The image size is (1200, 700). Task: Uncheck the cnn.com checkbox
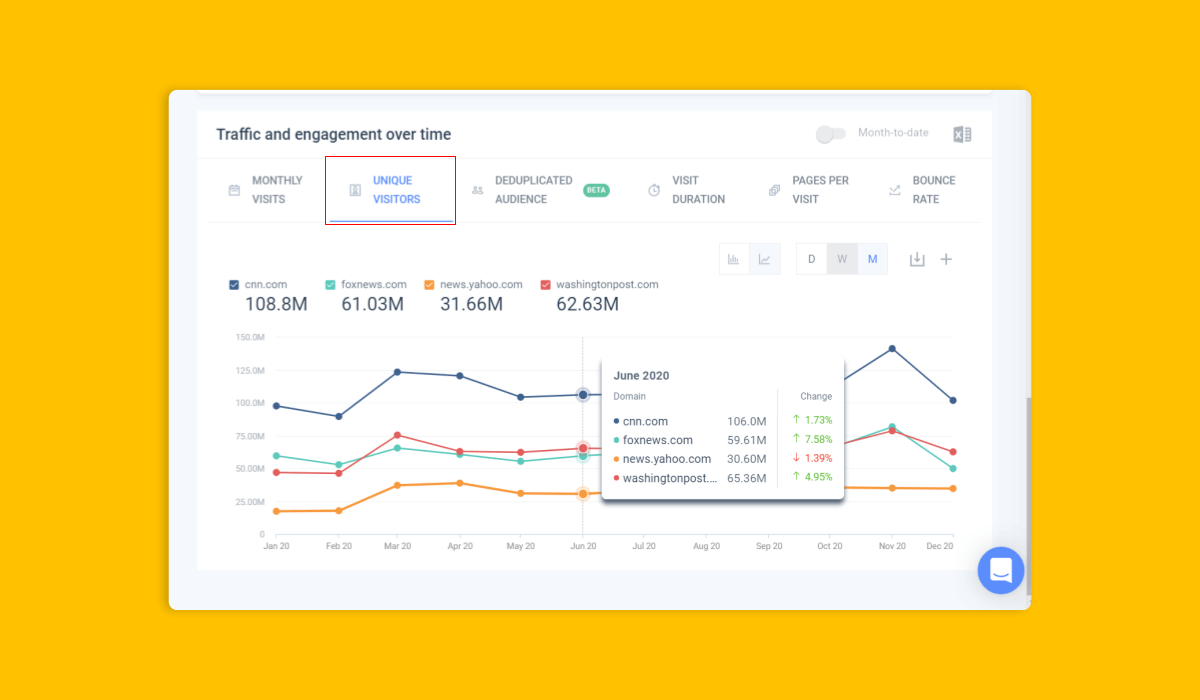pyautogui.click(x=234, y=285)
